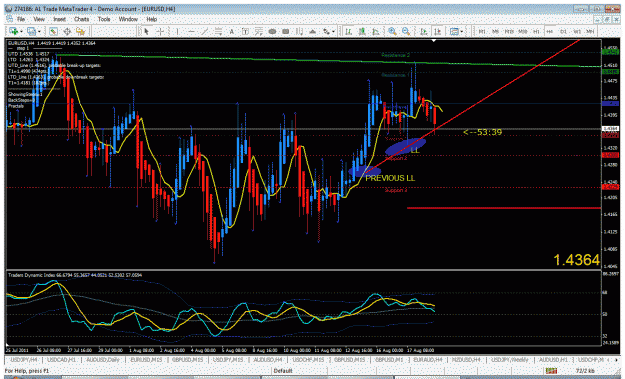Open the Charts menu

(81, 19)
